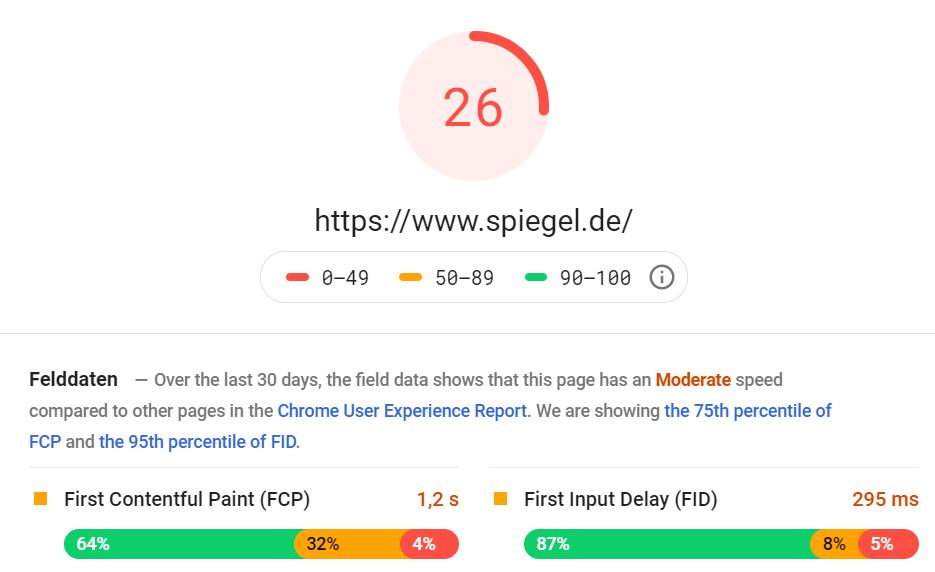Click the https://www.spiegel.de/ URL text
This screenshot has width=935, height=572.
tap(473, 221)
